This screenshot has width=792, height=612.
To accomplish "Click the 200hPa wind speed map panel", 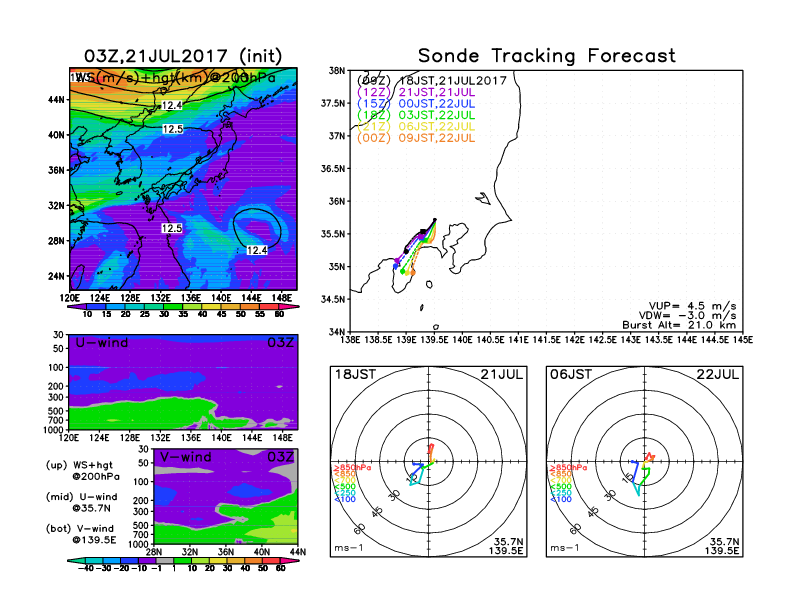I will (x=183, y=178).
